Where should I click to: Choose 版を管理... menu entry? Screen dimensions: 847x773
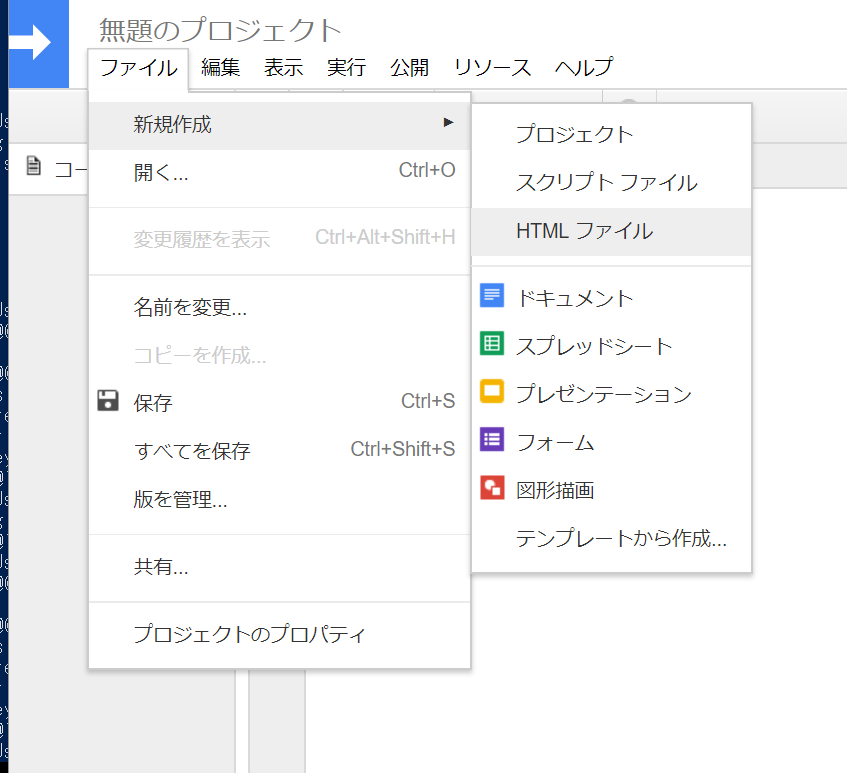click(x=280, y=500)
